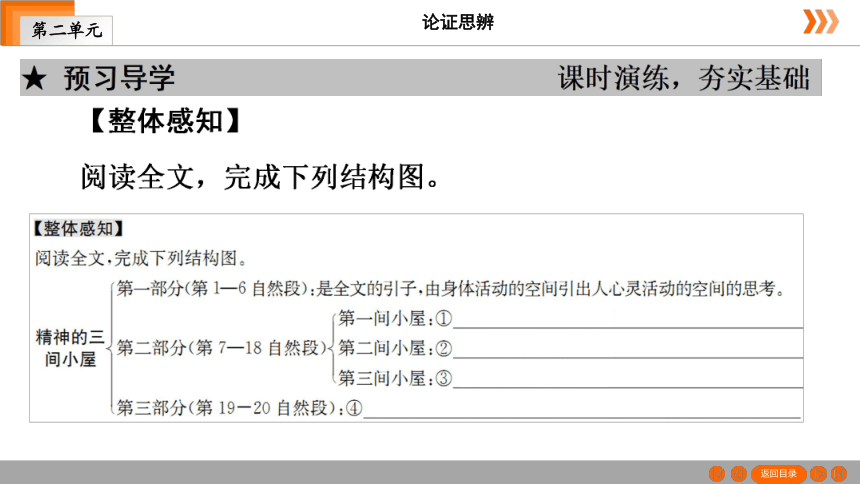This screenshot has height=484, width=860.
Task: Click the 论证思辨 title text
Action: (x=458, y=22)
